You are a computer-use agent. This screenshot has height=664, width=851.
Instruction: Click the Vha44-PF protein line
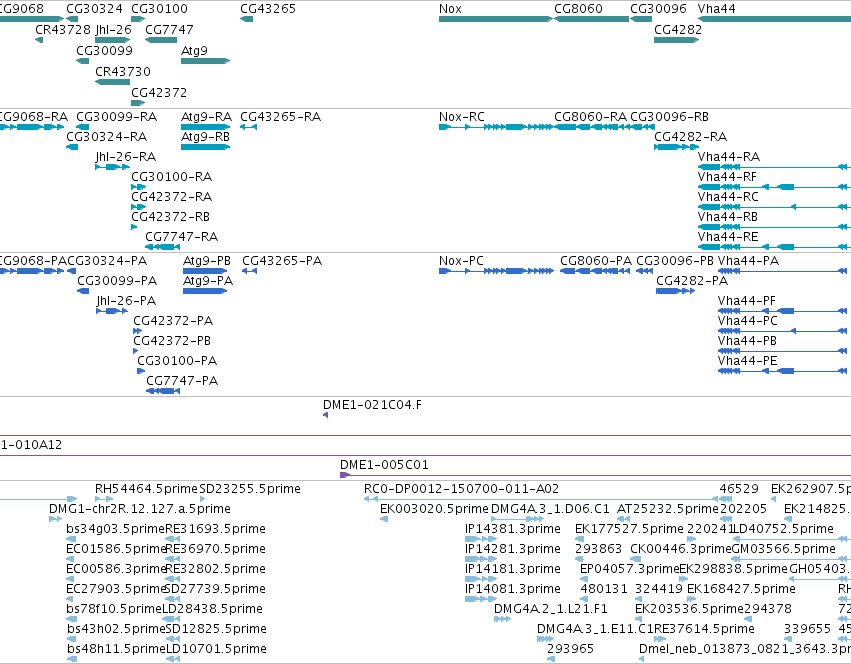[x=784, y=311]
